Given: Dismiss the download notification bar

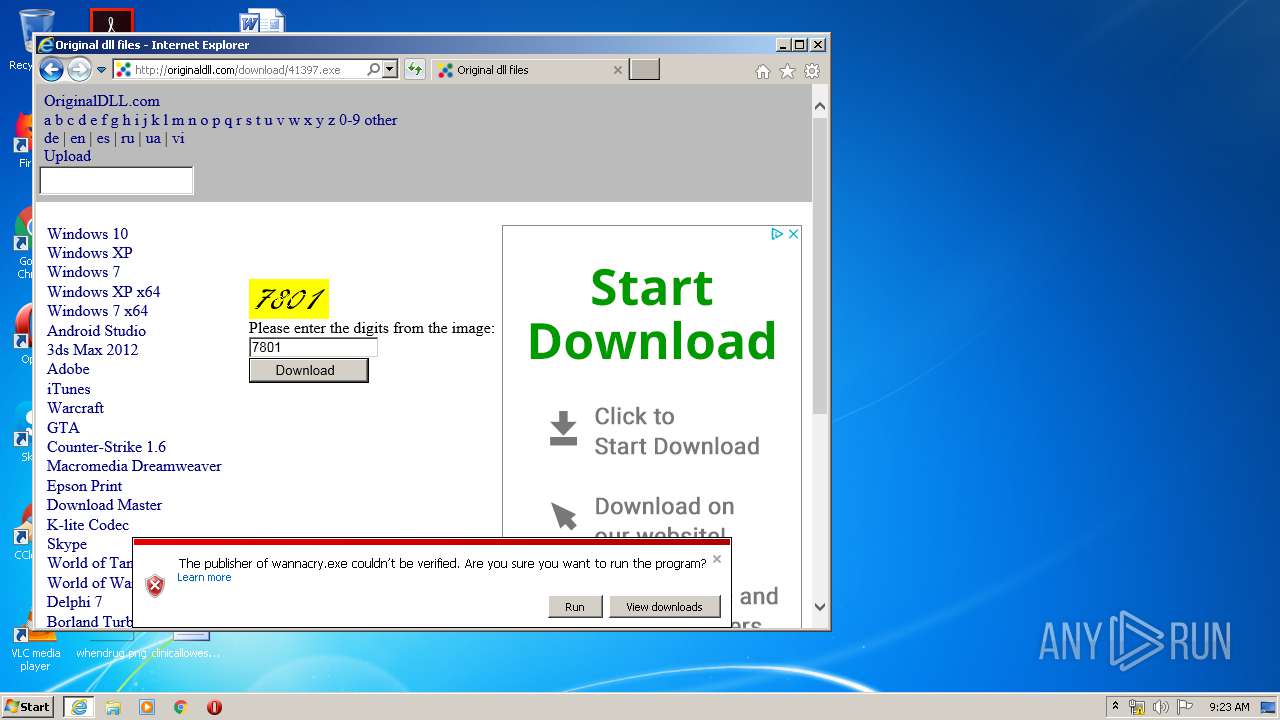Looking at the screenshot, I should (716, 560).
